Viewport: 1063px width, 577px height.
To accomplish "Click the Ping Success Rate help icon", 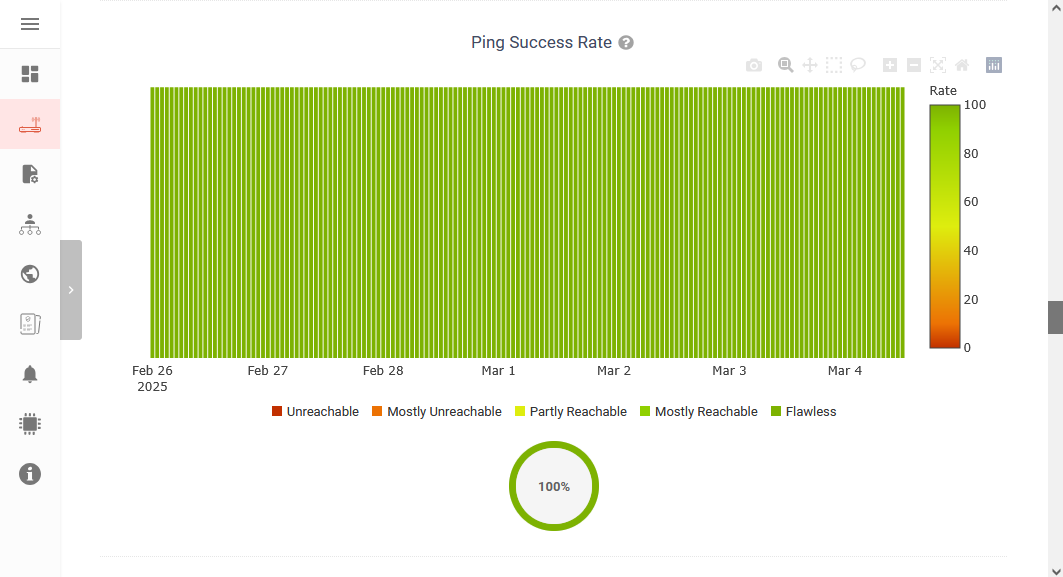I will tap(626, 43).
